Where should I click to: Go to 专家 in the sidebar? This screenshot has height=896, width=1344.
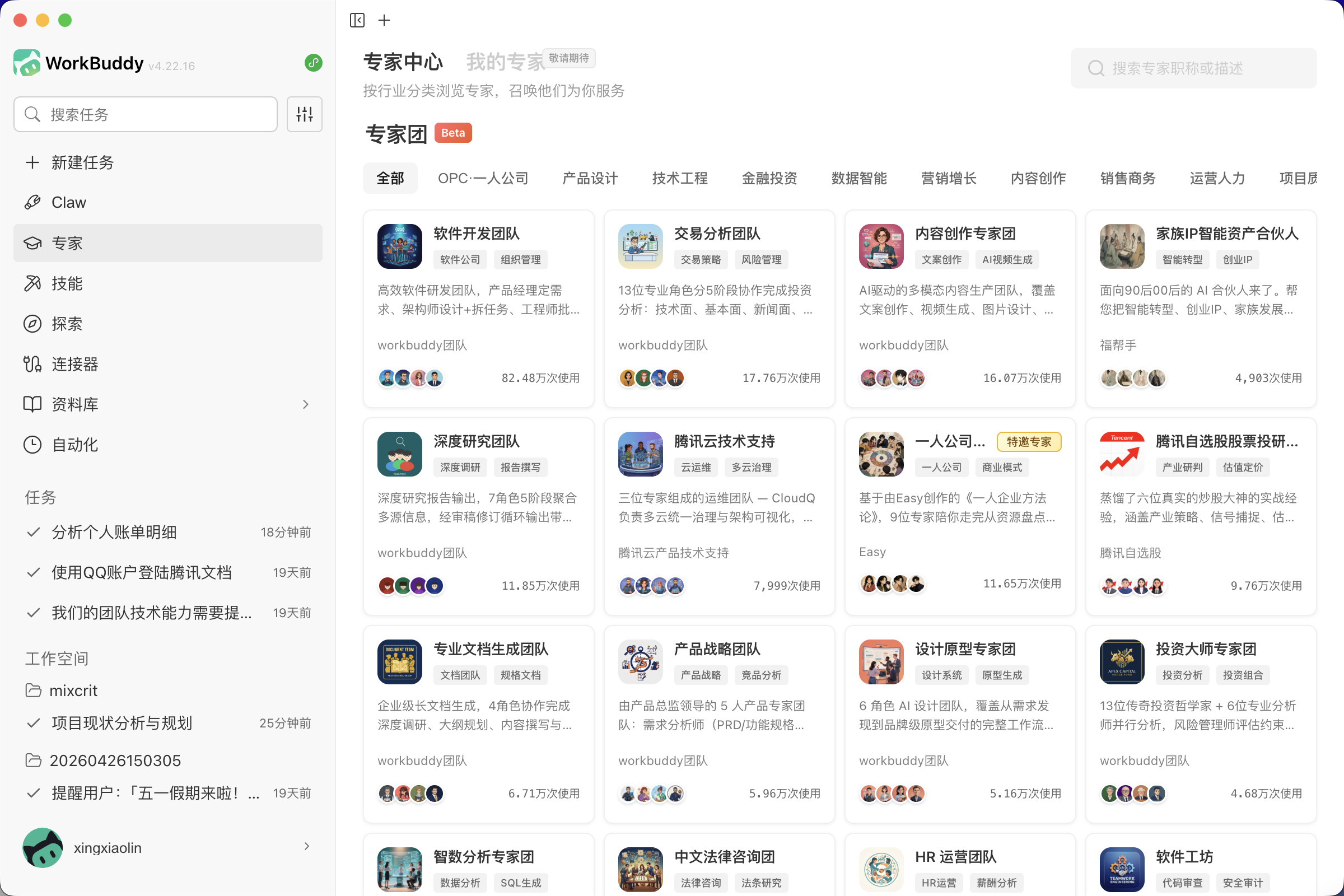(168, 243)
